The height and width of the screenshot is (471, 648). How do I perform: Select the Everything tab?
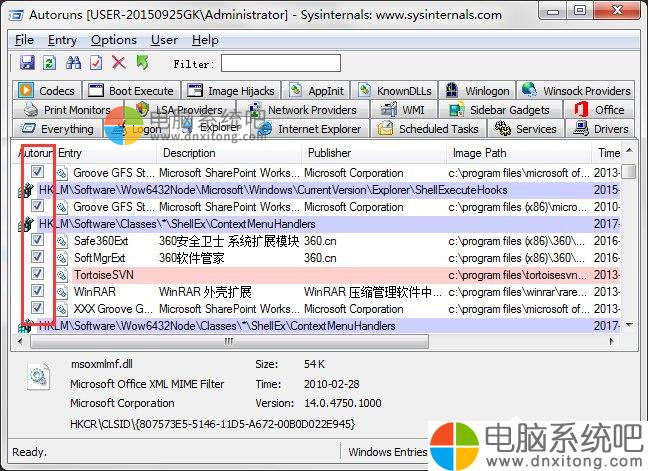tap(57, 128)
